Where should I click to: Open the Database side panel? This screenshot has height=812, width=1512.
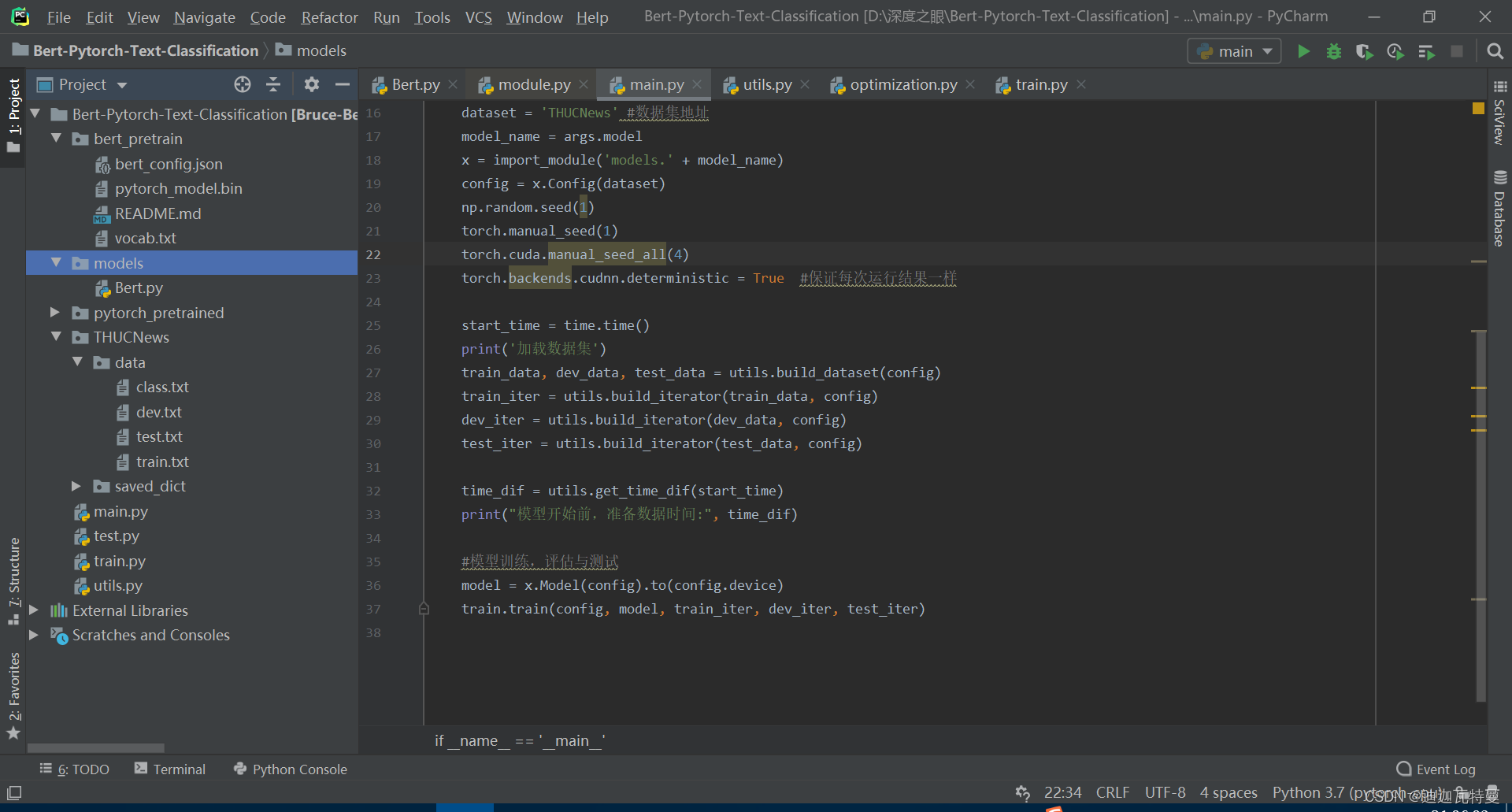[x=1500, y=209]
